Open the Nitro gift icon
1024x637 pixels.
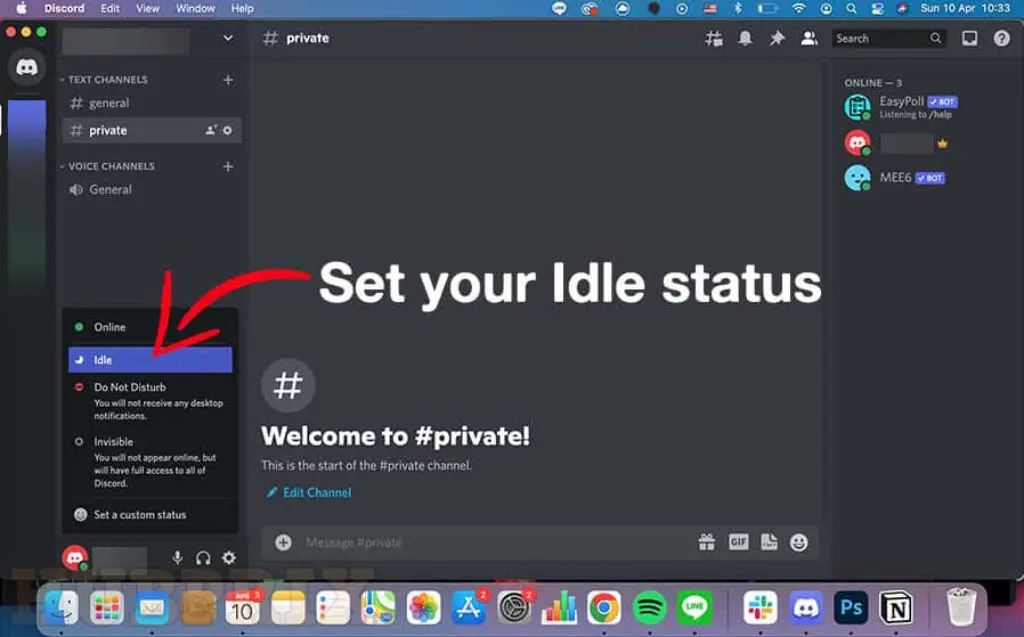coord(707,542)
